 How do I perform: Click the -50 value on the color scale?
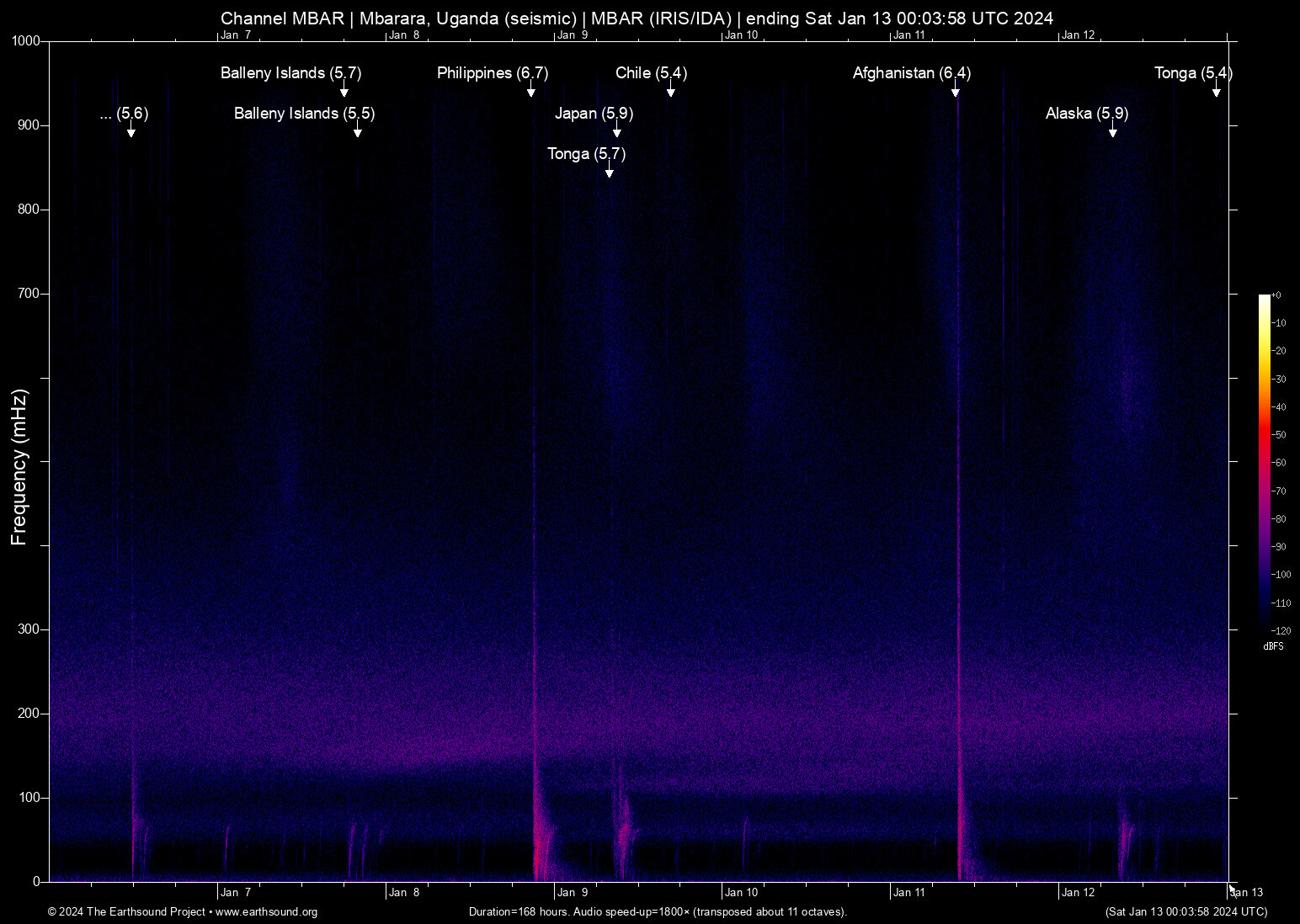tap(1279, 435)
